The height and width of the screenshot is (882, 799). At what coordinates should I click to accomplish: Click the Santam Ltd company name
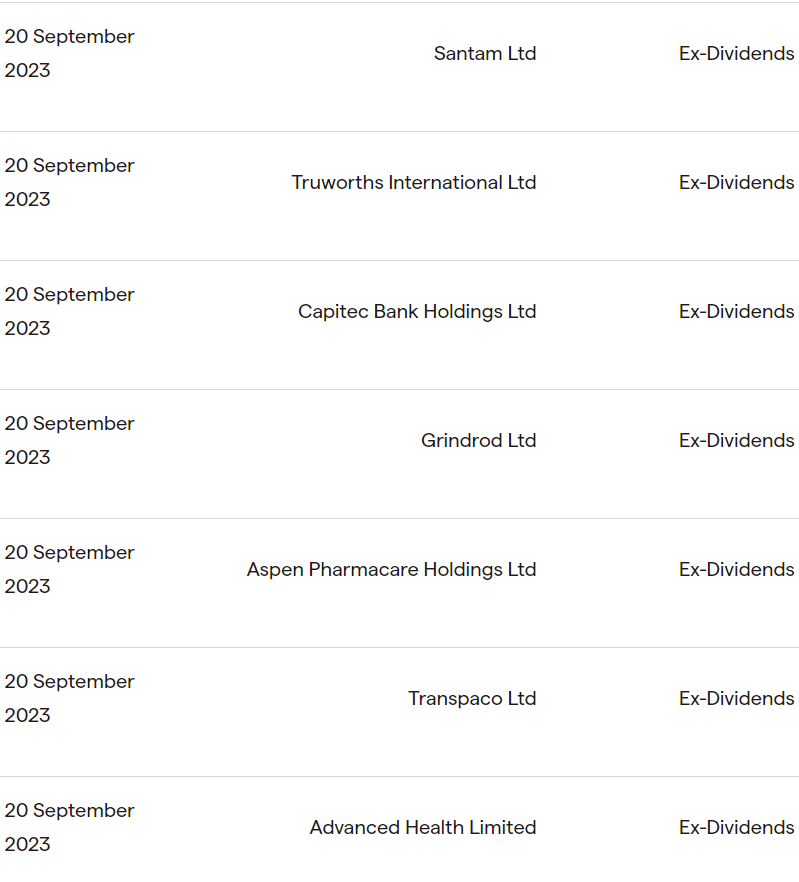point(485,53)
